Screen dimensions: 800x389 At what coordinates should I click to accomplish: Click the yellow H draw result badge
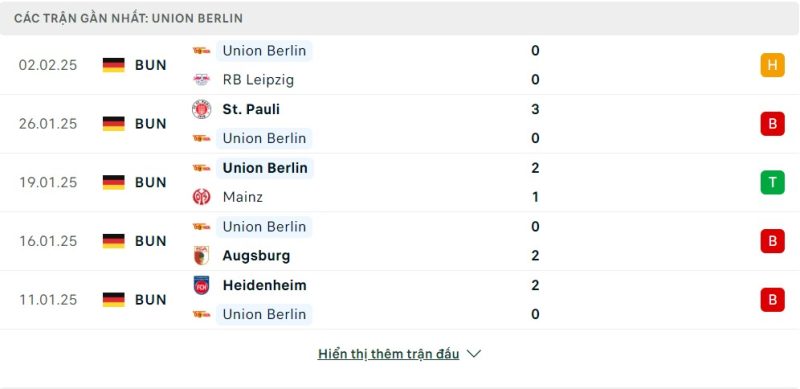772,65
